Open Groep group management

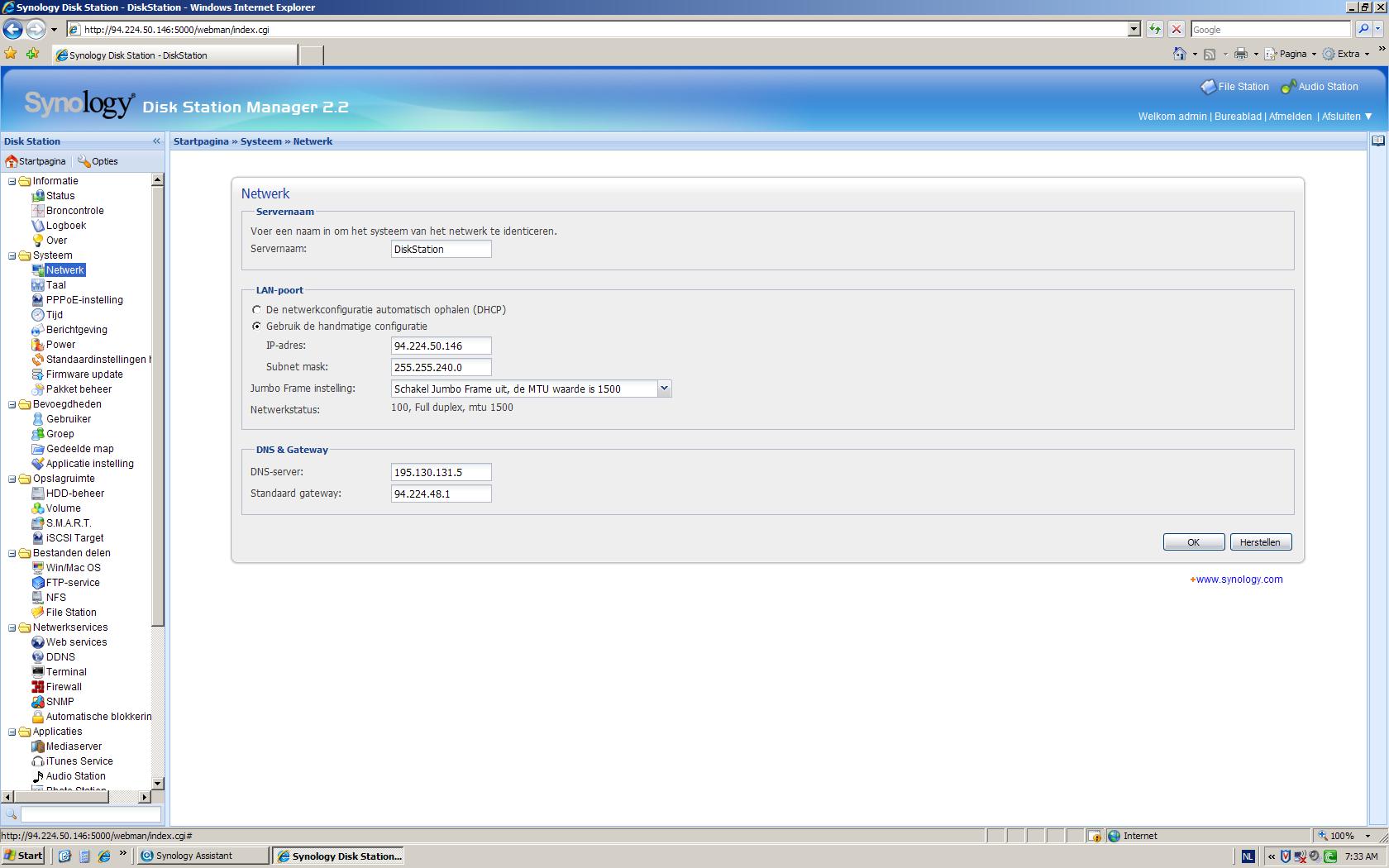coord(60,434)
